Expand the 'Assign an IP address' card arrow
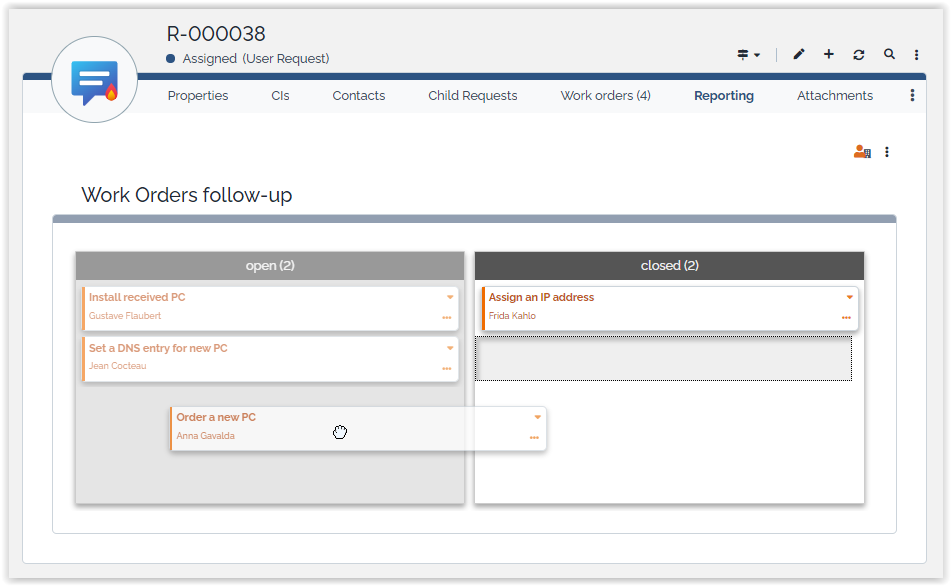The width and height of the screenshot is (951, 586). coord(850,298)
